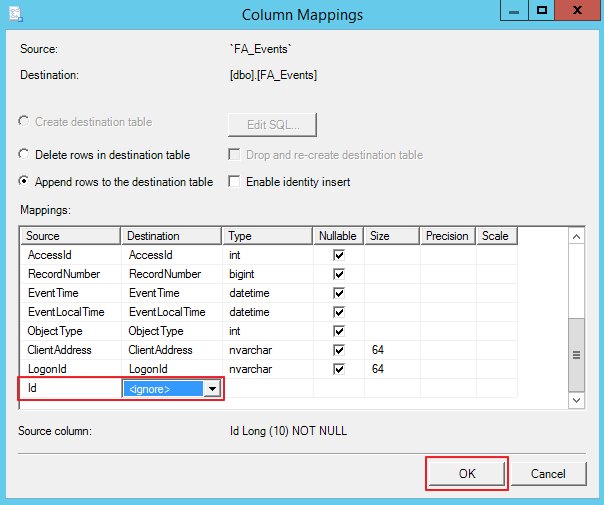Click the EventTime destination cell

[x=171, y=293]
